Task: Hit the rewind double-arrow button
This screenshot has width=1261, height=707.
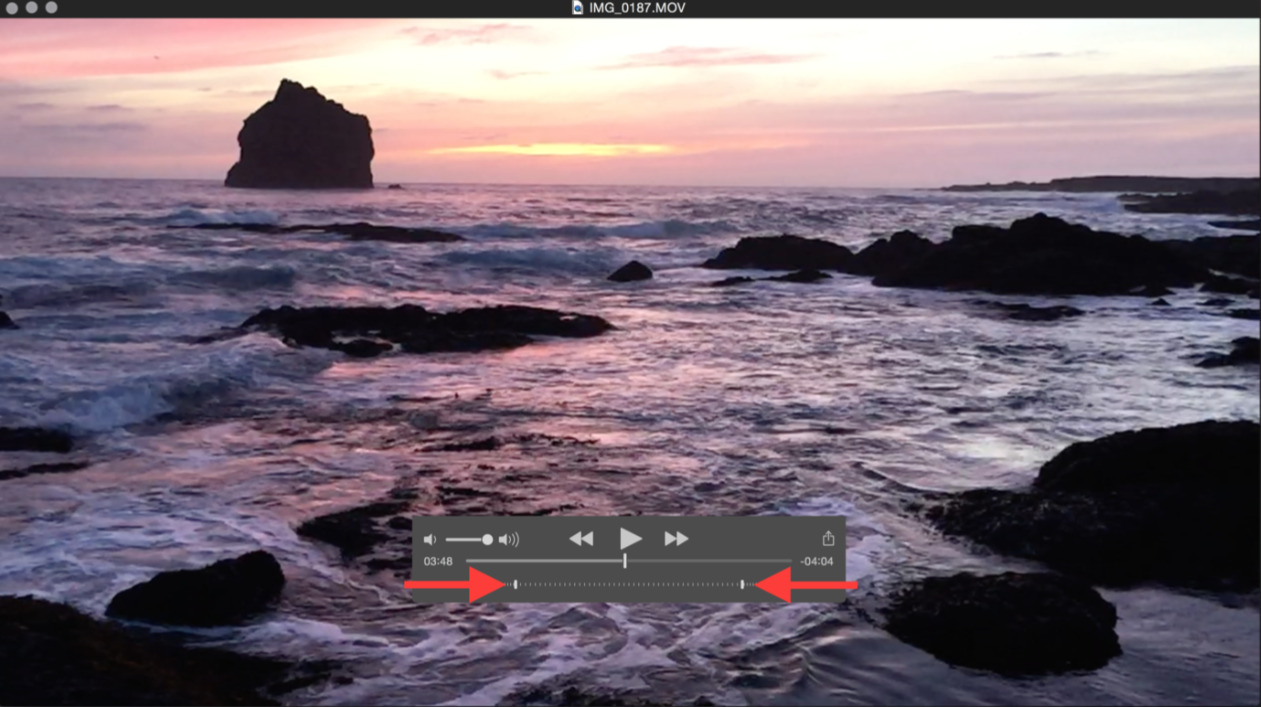Action: [x=581, y=539]
